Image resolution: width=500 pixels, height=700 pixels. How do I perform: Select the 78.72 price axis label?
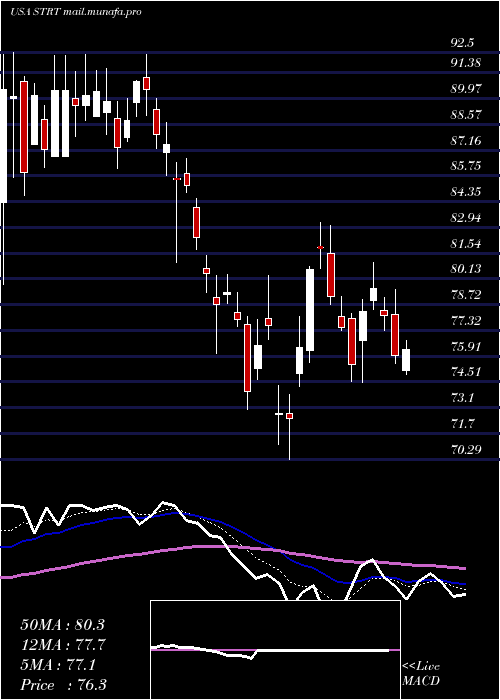click(465, 295)
